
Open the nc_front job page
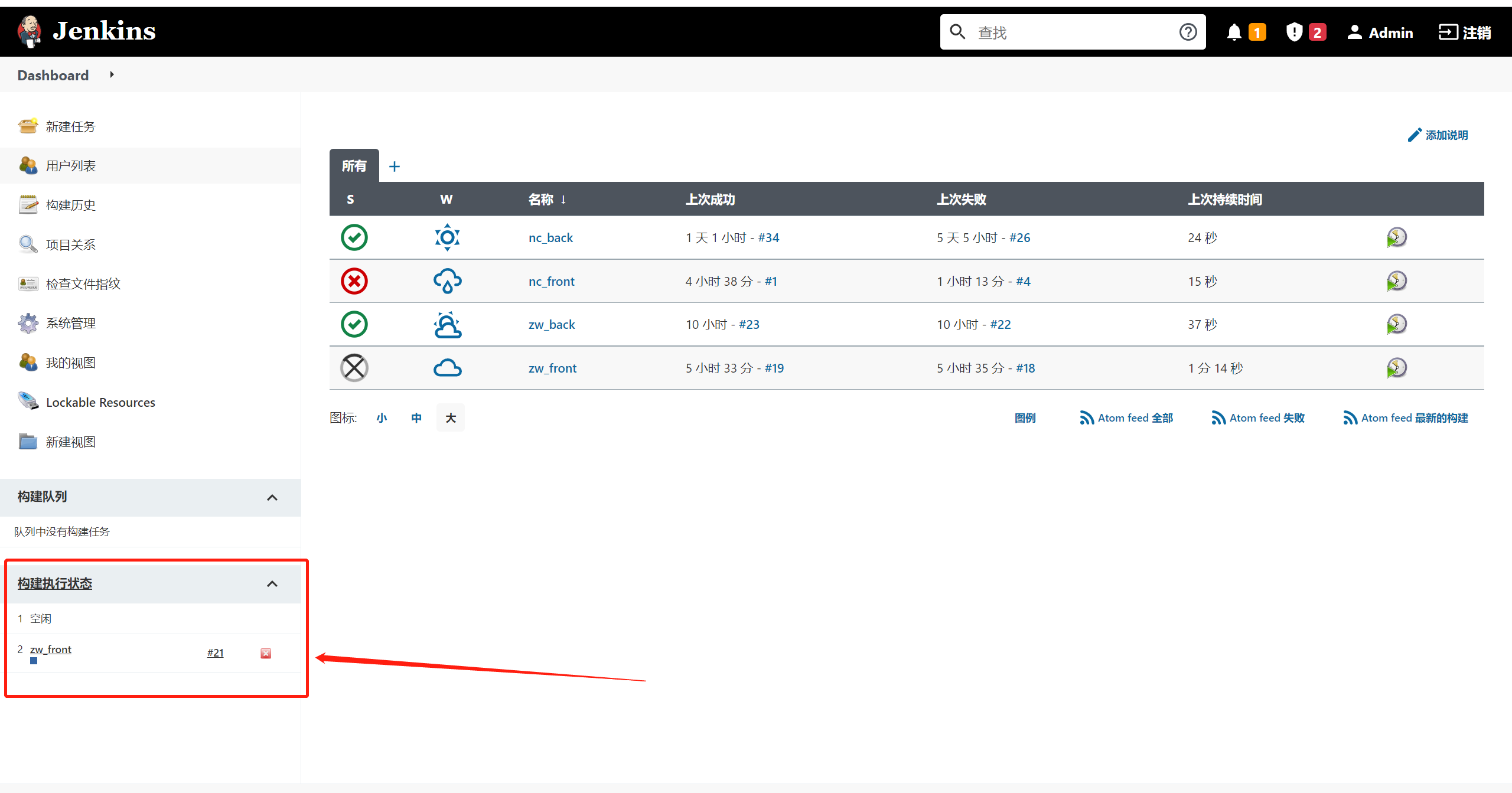click(551, 281)
